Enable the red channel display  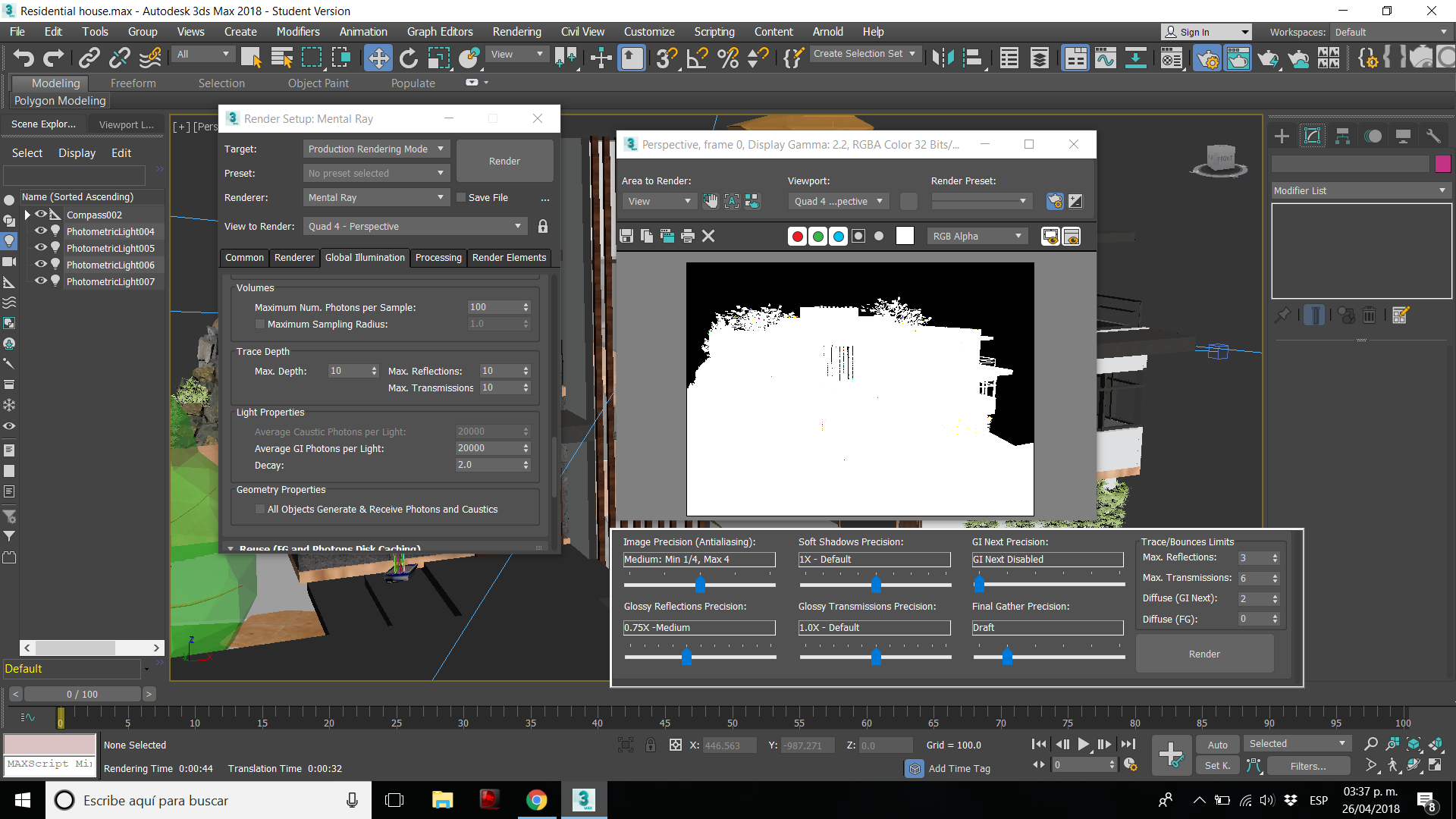797,236
